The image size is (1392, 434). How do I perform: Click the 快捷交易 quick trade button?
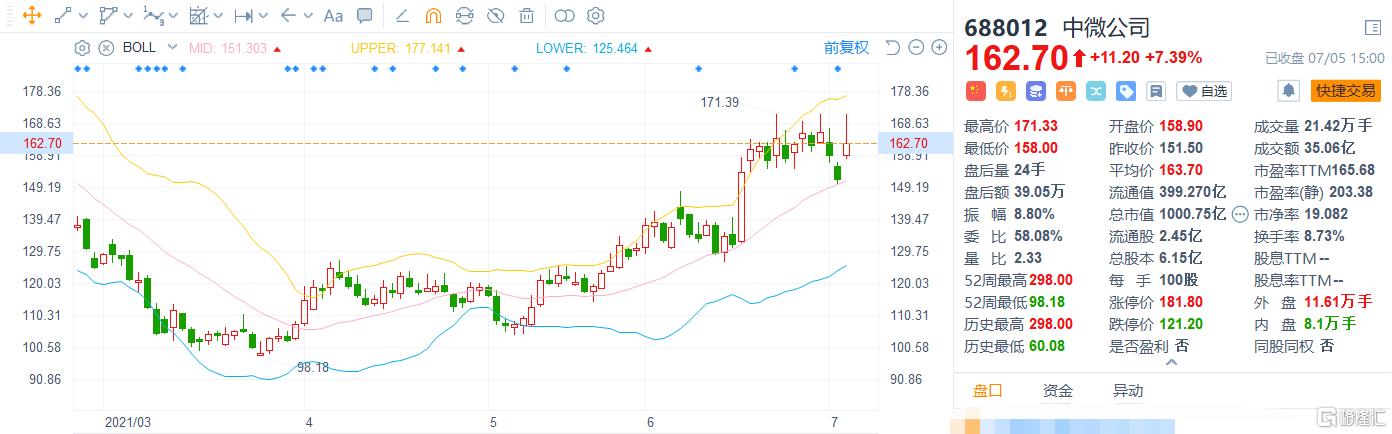pos(1346,91)
